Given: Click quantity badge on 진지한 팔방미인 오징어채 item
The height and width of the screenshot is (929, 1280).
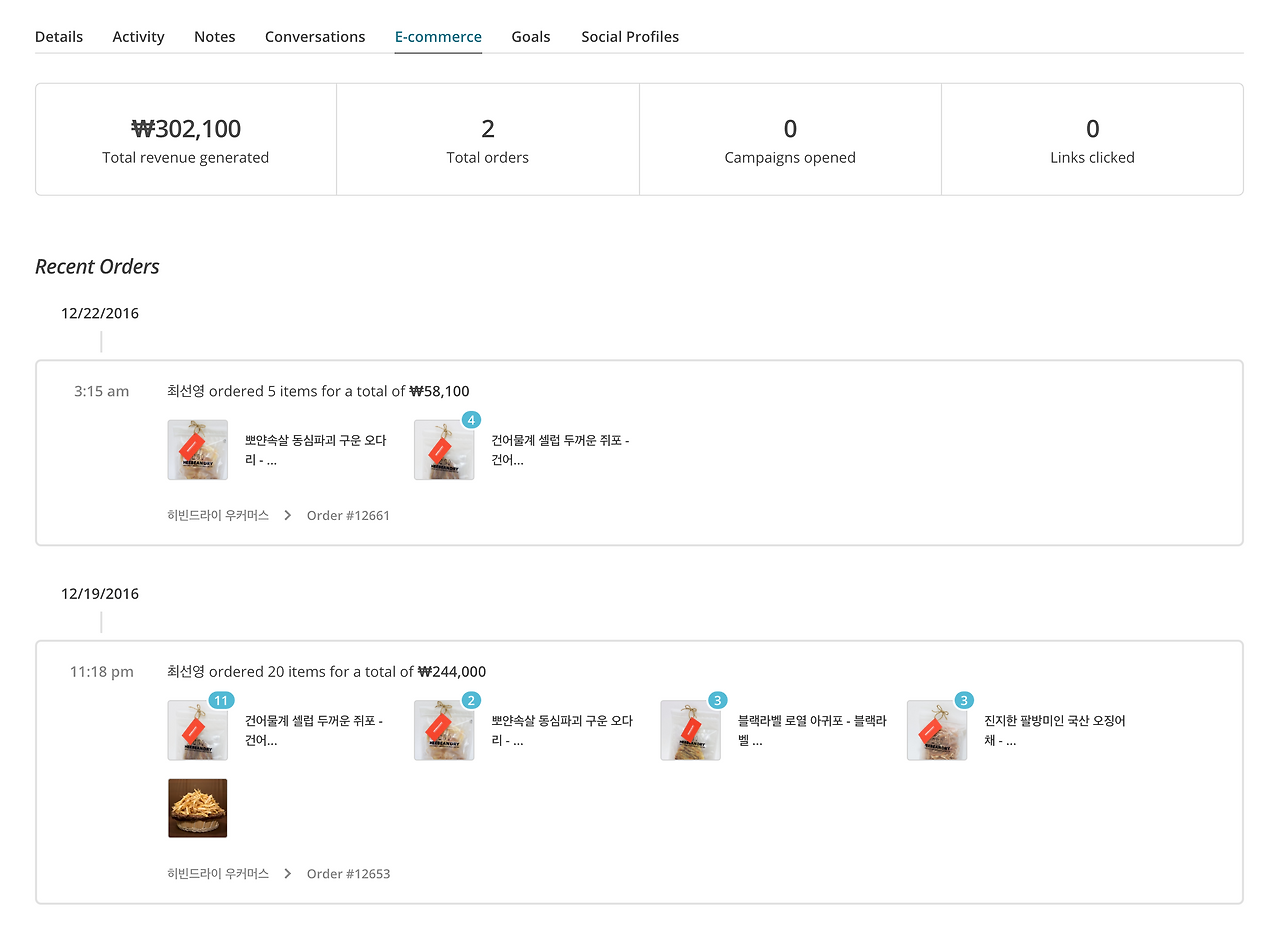Looking at the screenshot, I should pyautogui.click(x=964, y=700).
